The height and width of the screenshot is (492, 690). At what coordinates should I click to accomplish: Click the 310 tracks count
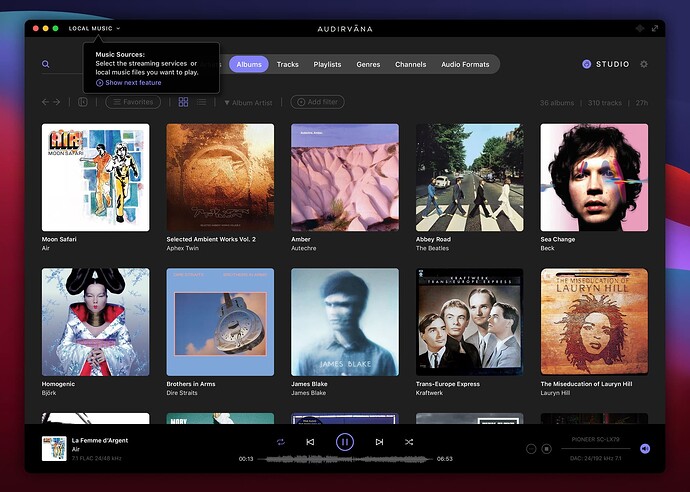(605, 103)
